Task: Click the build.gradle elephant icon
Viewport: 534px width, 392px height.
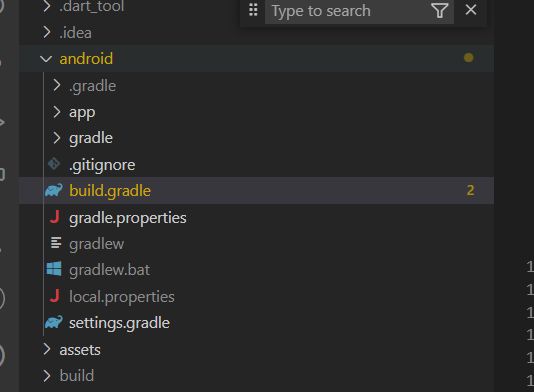Action: (54, 190)
